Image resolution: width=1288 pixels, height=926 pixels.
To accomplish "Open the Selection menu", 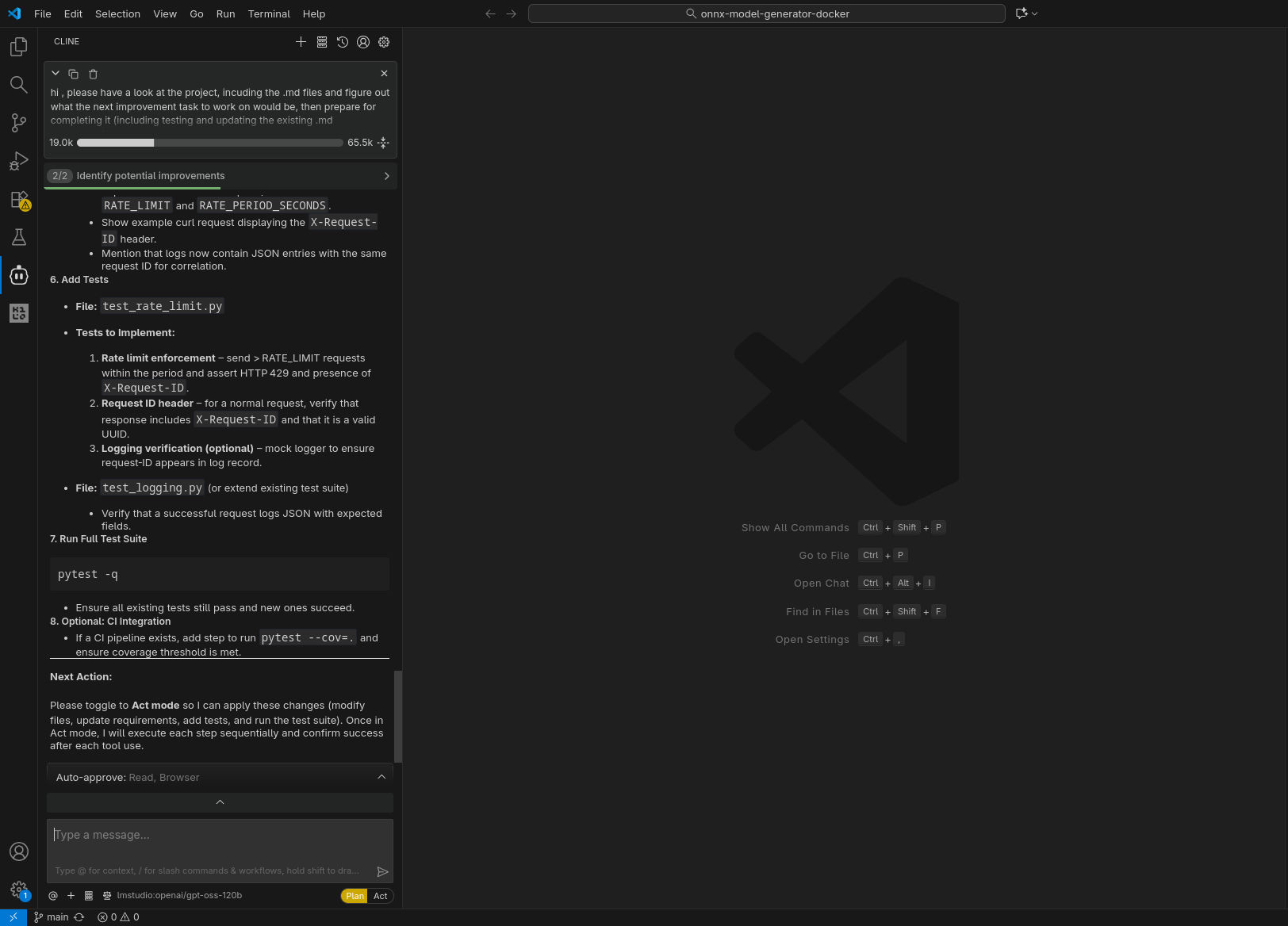I will (x=117, y=13).
